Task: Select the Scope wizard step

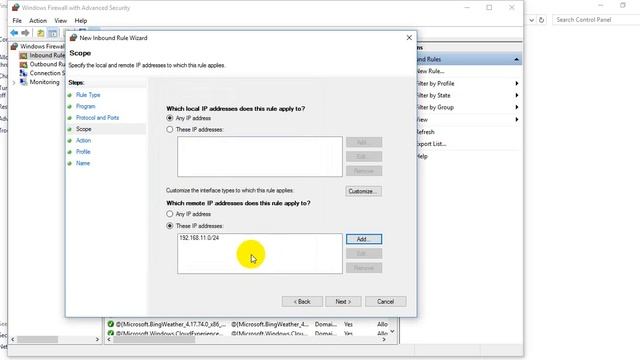Action: click(x=84, y=129)
